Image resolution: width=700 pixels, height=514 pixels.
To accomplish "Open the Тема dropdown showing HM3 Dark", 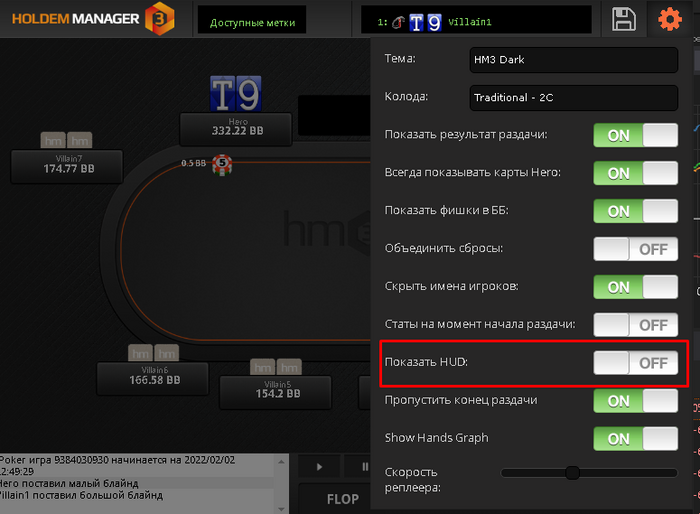I will tap(574, 60).
